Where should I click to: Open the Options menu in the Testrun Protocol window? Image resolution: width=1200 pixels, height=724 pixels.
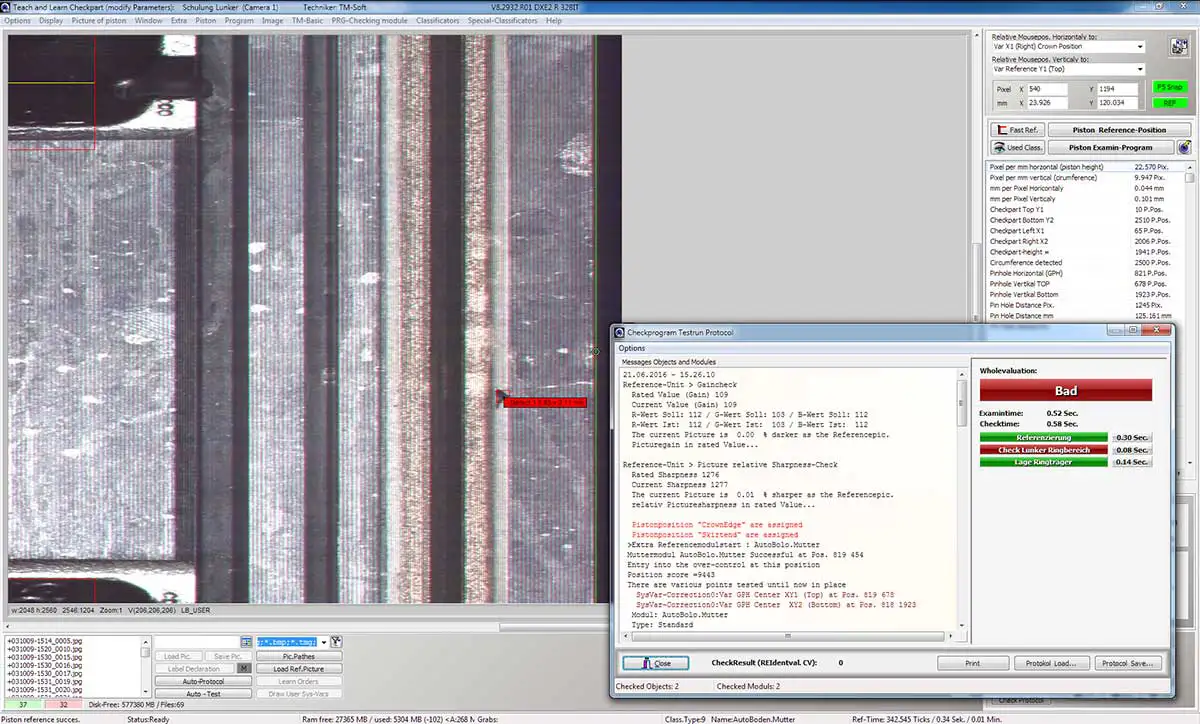(632, 348)
